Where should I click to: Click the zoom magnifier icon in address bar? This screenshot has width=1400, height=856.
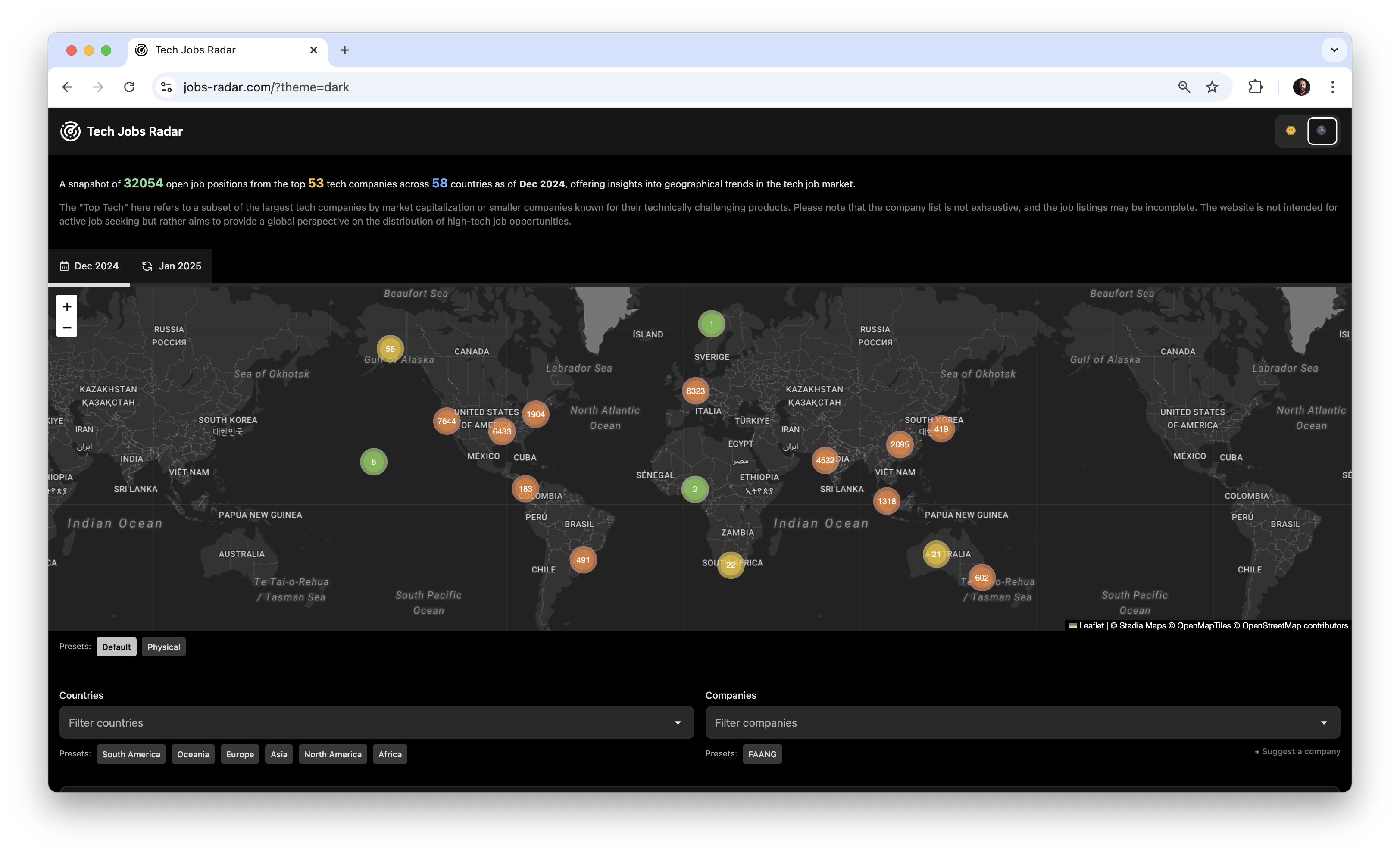(x=1184, y=87)
